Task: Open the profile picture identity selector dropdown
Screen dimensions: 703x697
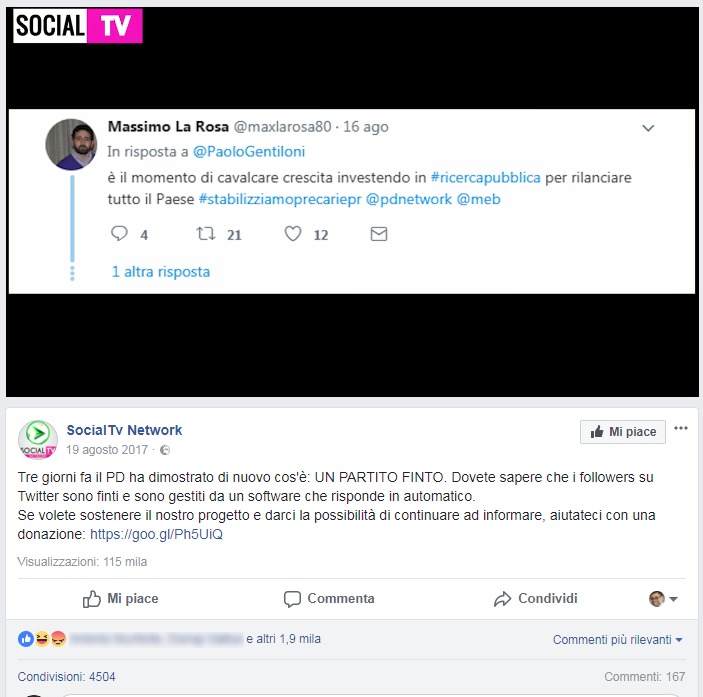Action: 663,599
